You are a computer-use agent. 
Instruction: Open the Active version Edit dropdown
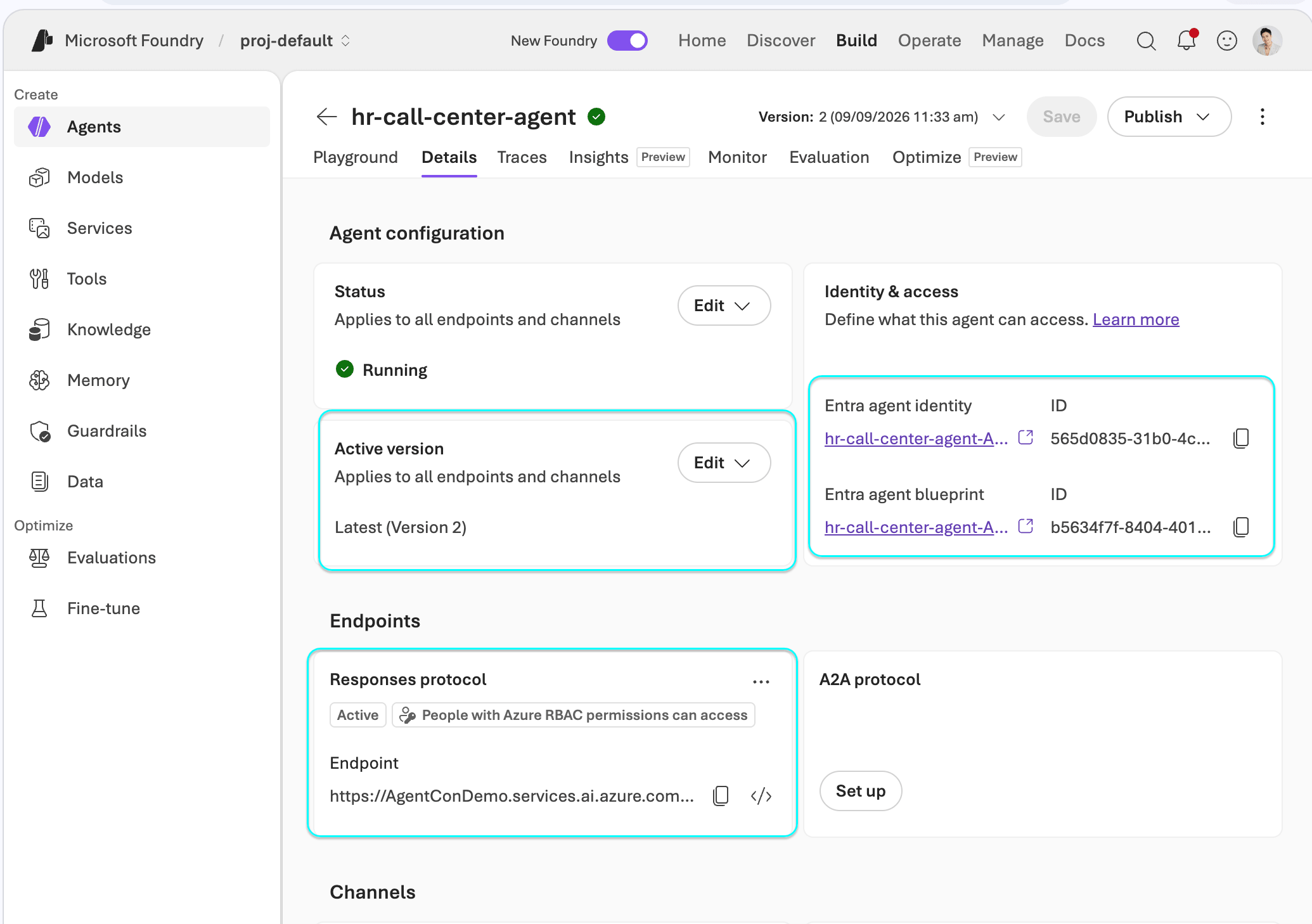pos(724,463)
